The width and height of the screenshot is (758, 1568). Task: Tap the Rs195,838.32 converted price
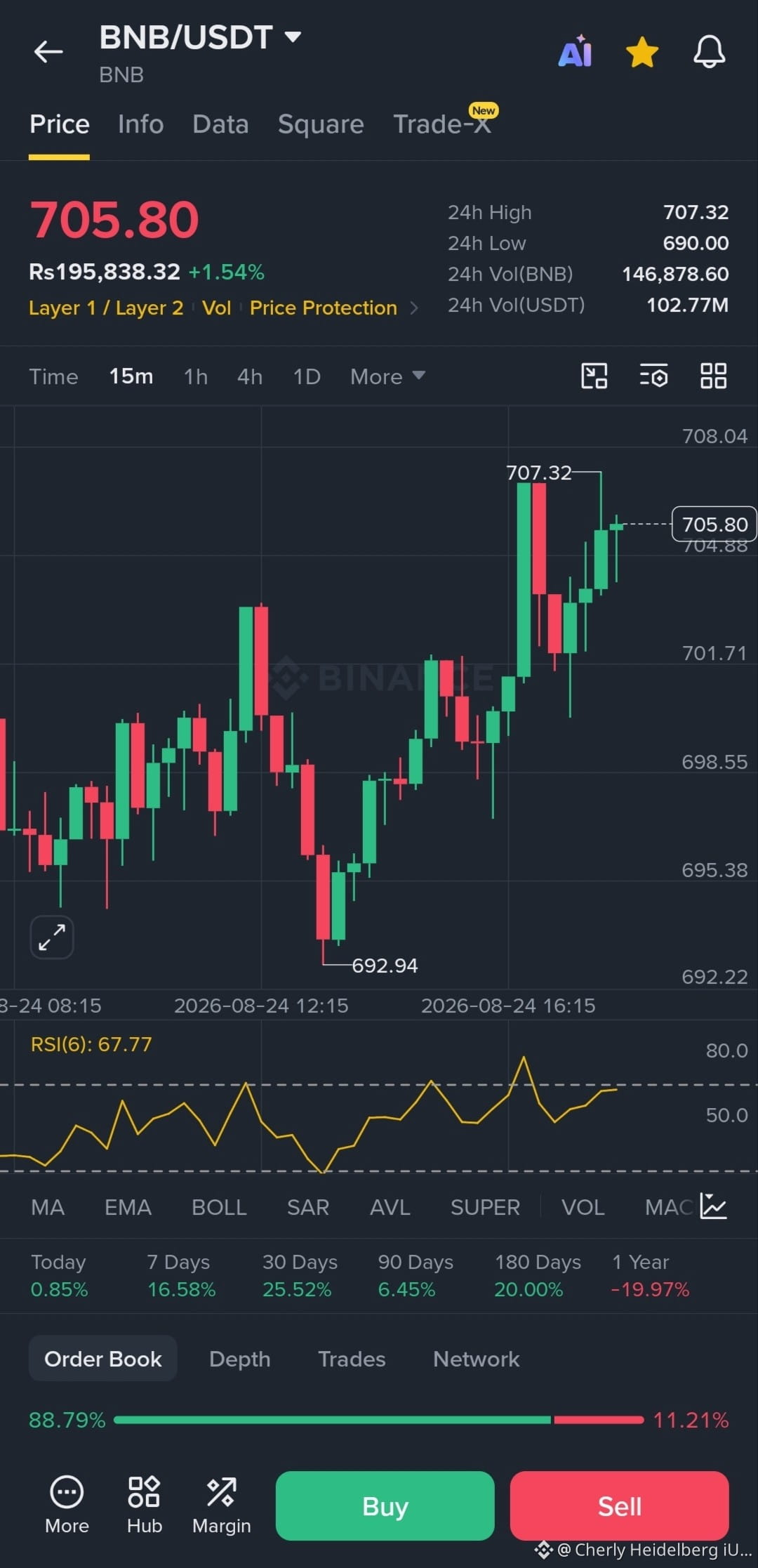[105, 272]
